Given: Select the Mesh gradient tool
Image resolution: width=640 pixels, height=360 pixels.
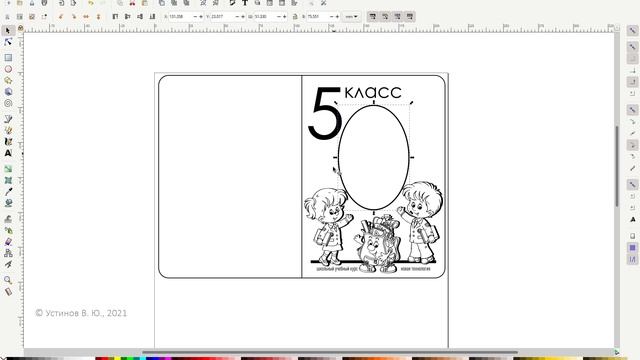Looking at the screenshot, I should click(x=8, y=180).
